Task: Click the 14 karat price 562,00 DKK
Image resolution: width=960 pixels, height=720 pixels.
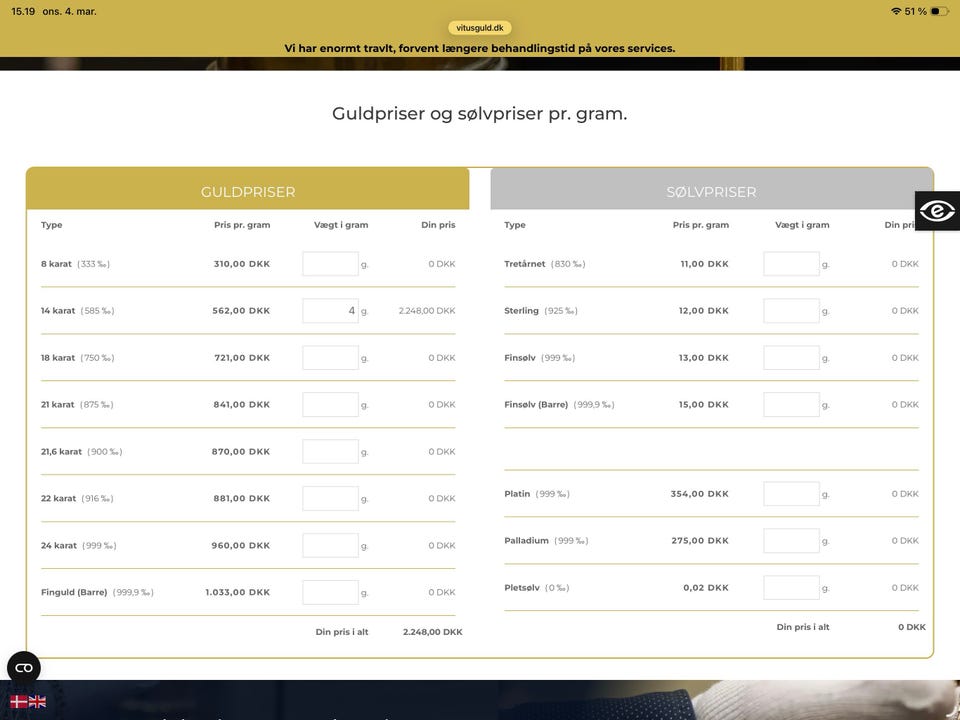Action: coord(241,311)
